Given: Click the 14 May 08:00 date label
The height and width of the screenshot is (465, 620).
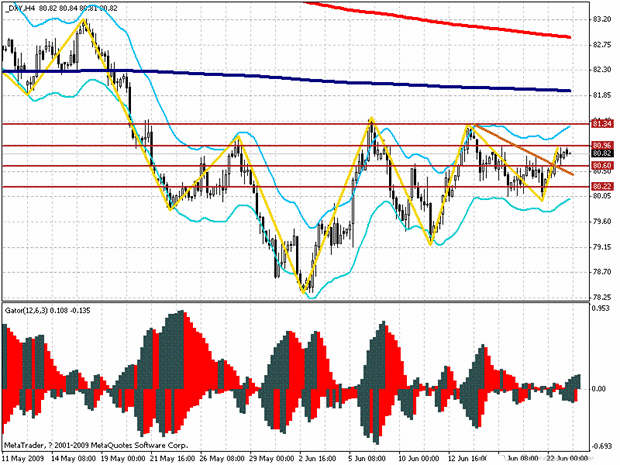Looking at the screenshot, I should (x=74, y=459).
